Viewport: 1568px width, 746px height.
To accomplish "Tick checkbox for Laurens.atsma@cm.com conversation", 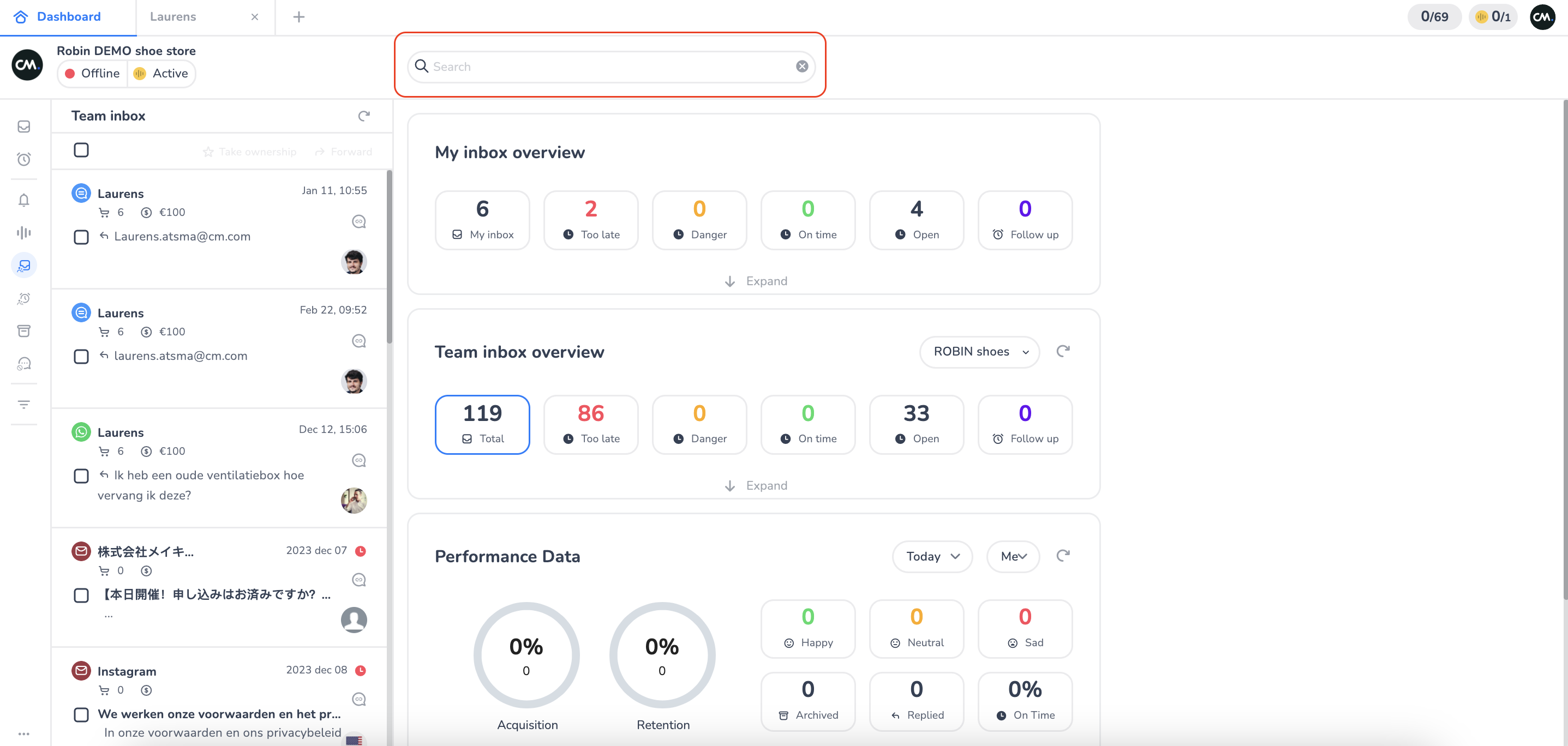I will coord(81,237).
